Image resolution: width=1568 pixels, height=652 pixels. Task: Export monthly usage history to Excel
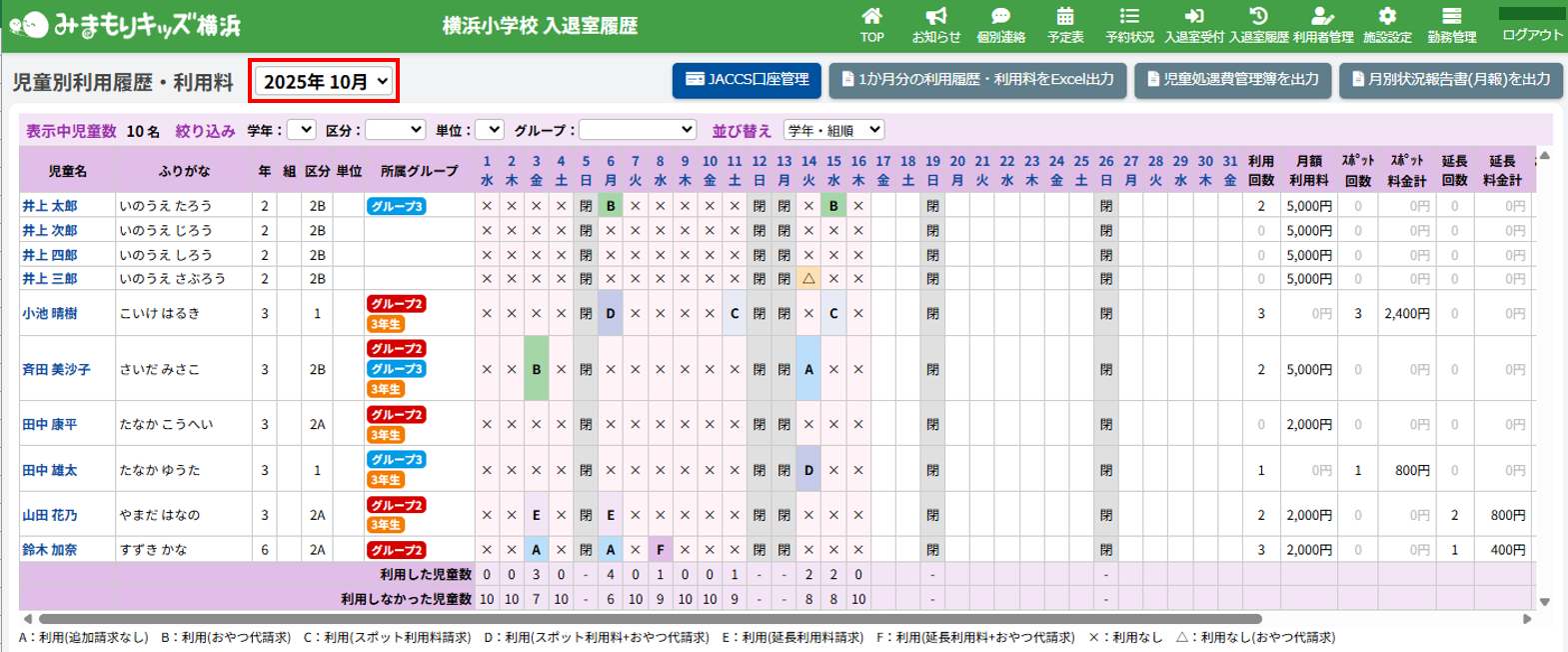coord(977,80)
